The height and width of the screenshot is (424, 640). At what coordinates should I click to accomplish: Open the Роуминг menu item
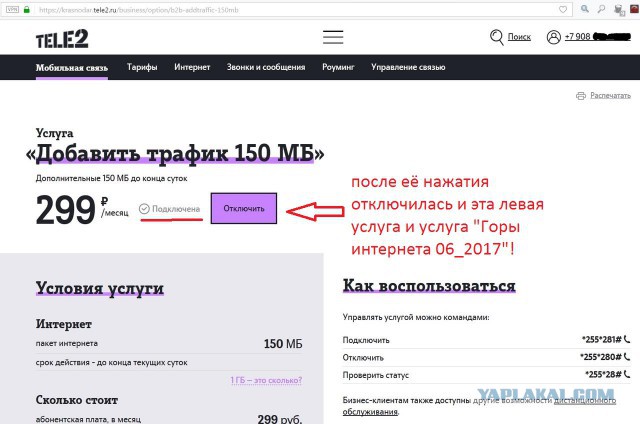coord(338,67)
